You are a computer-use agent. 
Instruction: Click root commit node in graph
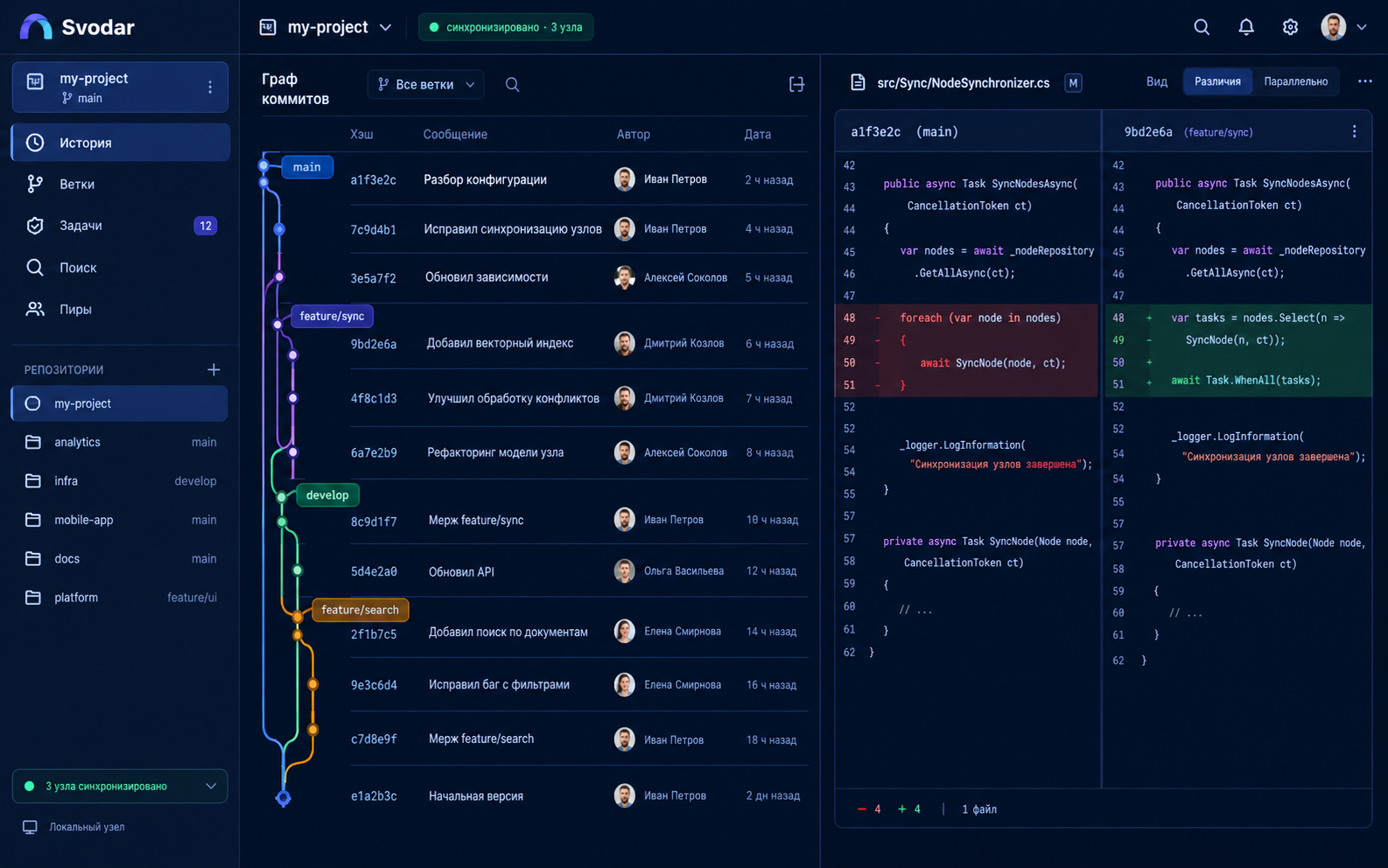click(283, 798)
